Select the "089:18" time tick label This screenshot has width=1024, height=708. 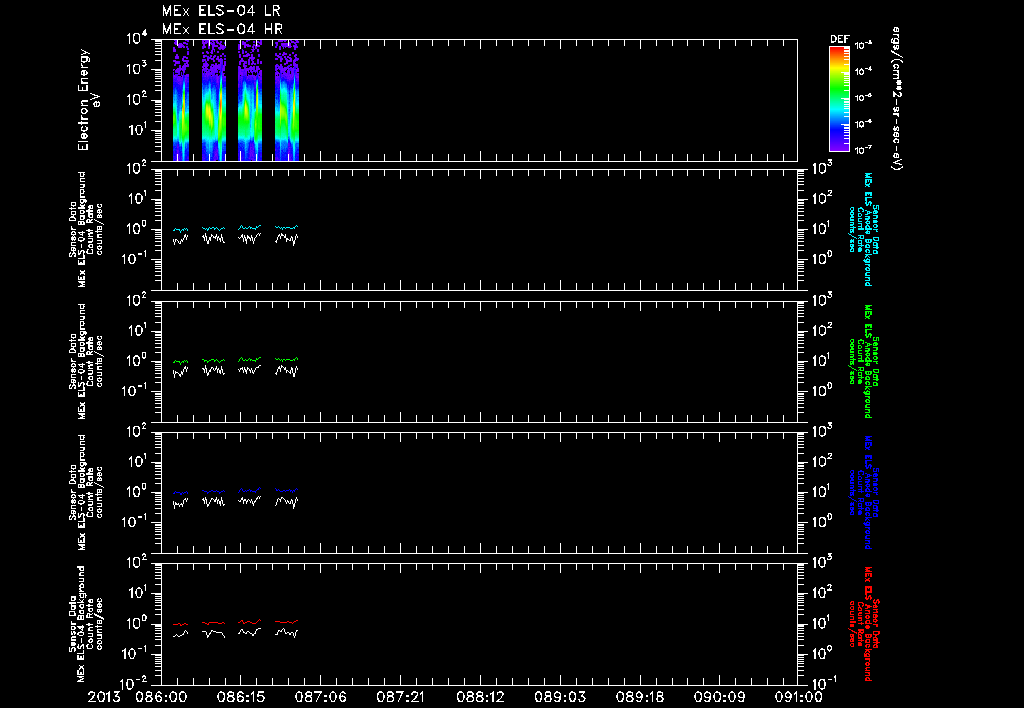coord(639,697)
